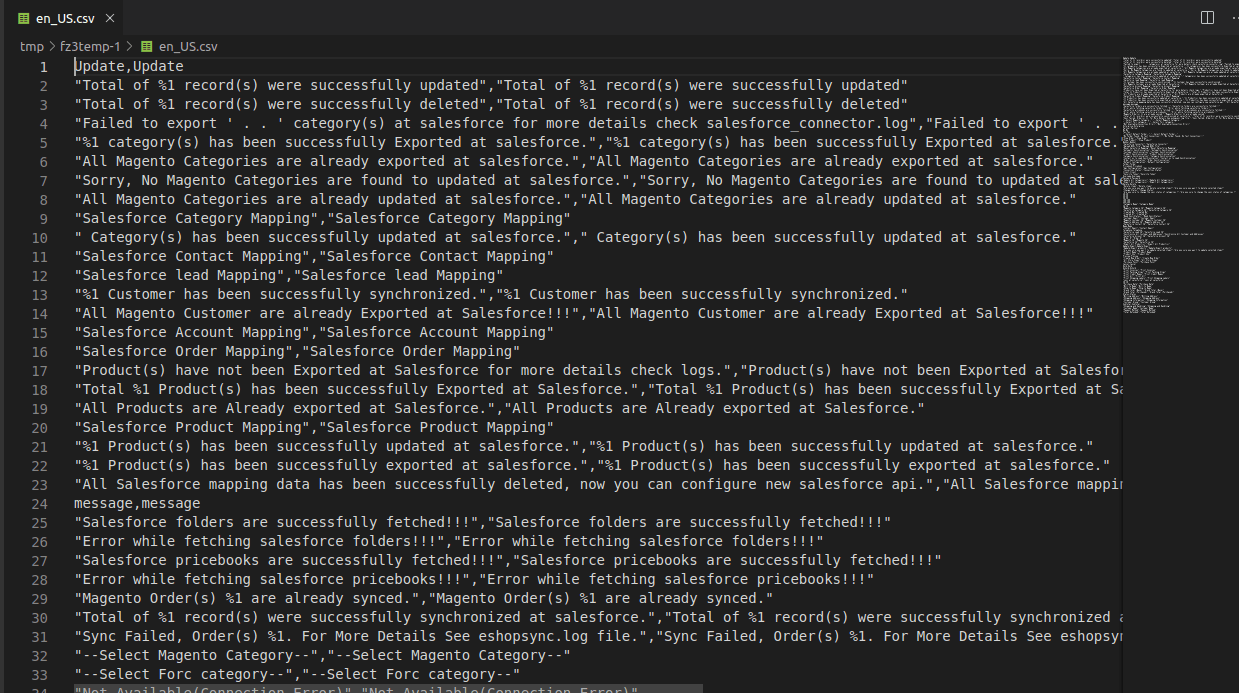Viewport: 1239px width, 693px height.
Task: Expand the fz3temp-1 breadcrumb segment
Action: click(x=90, y=46)
